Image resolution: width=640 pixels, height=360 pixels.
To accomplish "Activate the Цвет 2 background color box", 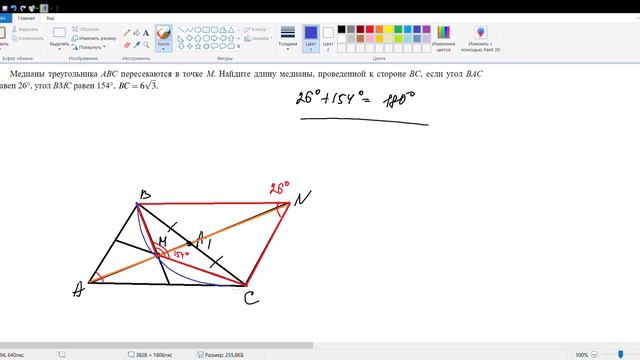I will click(328, 38).
